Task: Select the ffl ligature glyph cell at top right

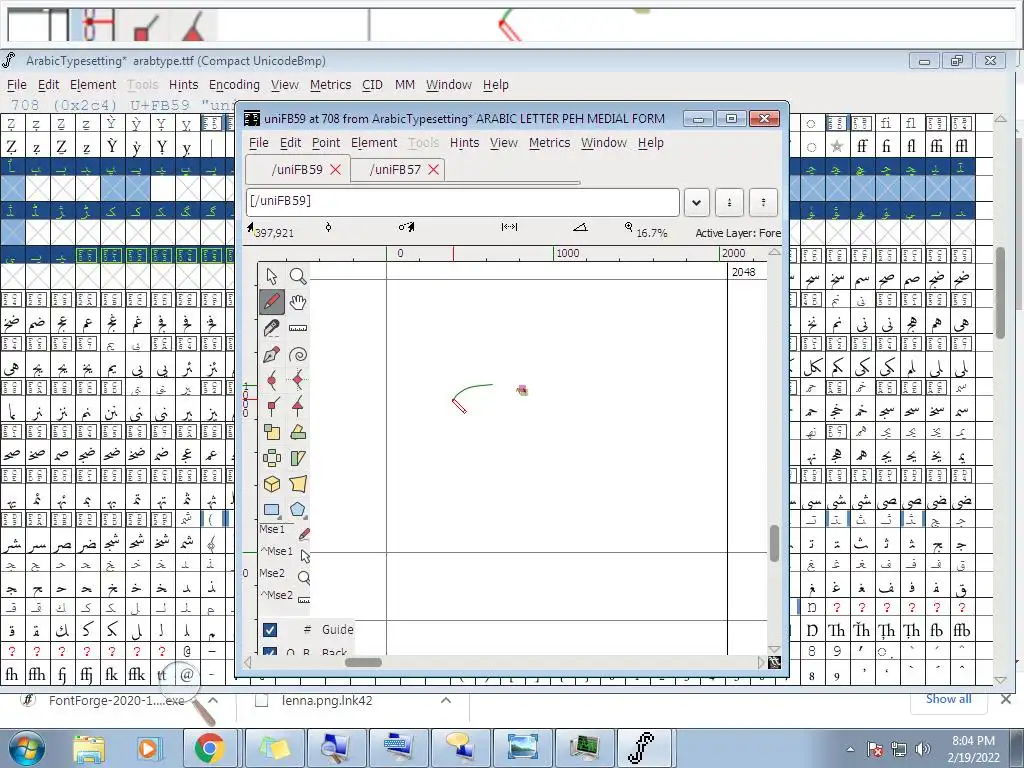Action: pyautogui.click(x=961, y=146)
